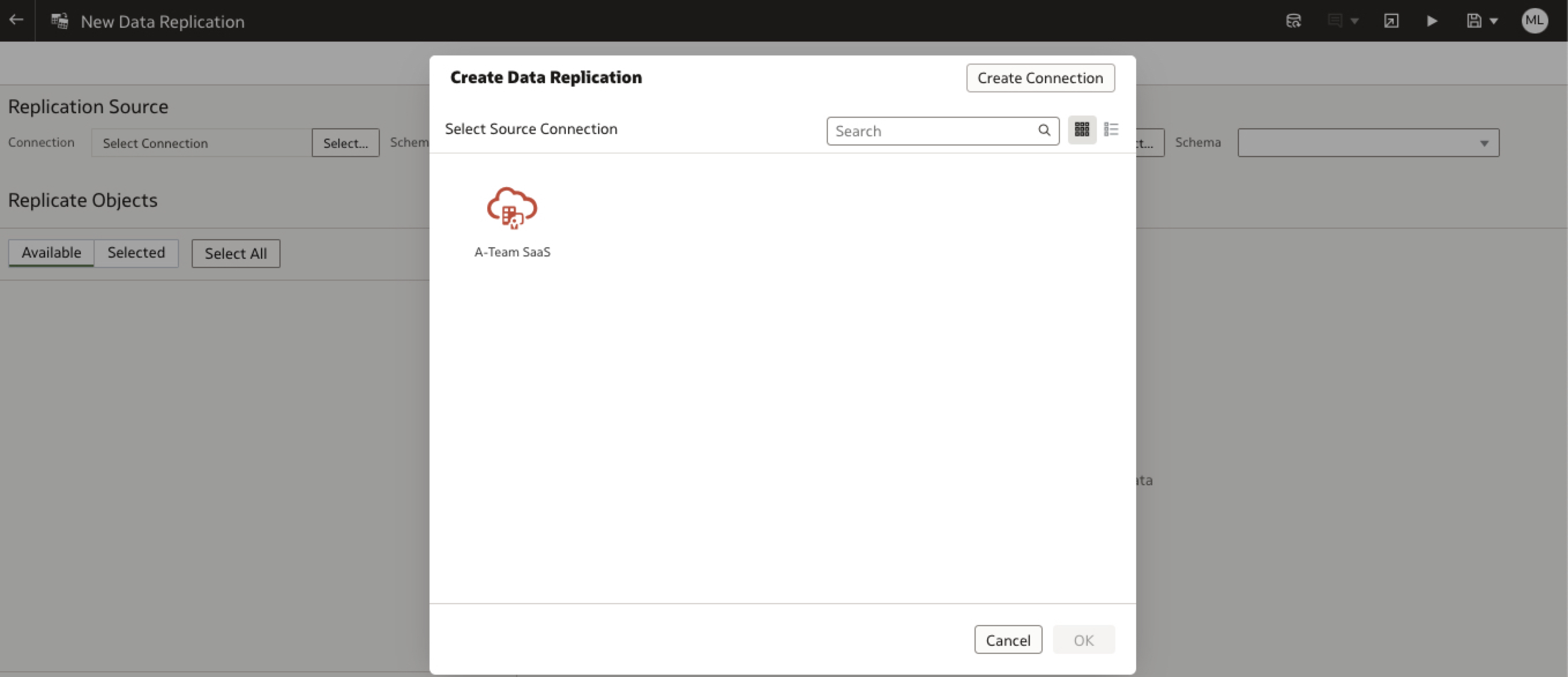Switch to the Available tab

click(51, 252)
